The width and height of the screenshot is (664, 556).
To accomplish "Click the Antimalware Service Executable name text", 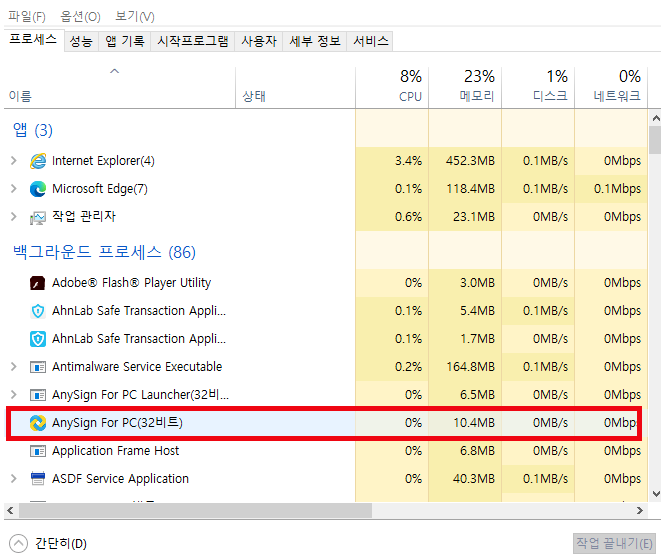I will point(137,367).
